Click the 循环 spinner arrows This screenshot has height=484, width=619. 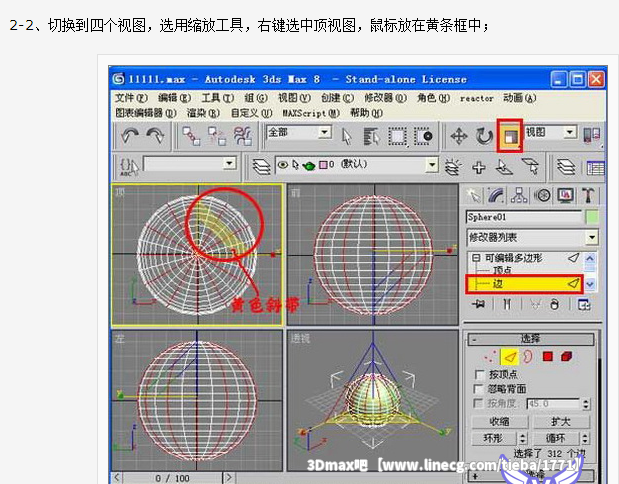tap(585, 438)
